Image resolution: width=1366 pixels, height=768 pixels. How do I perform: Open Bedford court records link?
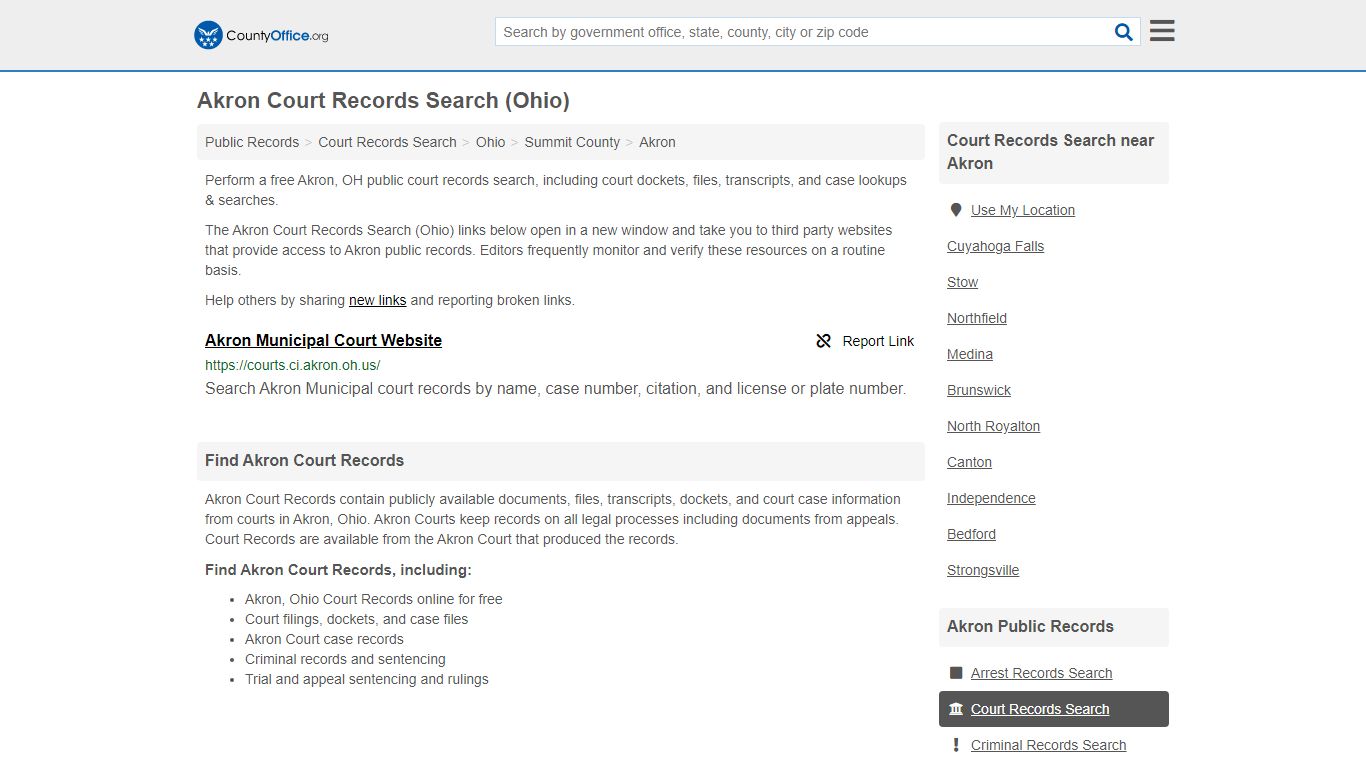pos(971,534)
